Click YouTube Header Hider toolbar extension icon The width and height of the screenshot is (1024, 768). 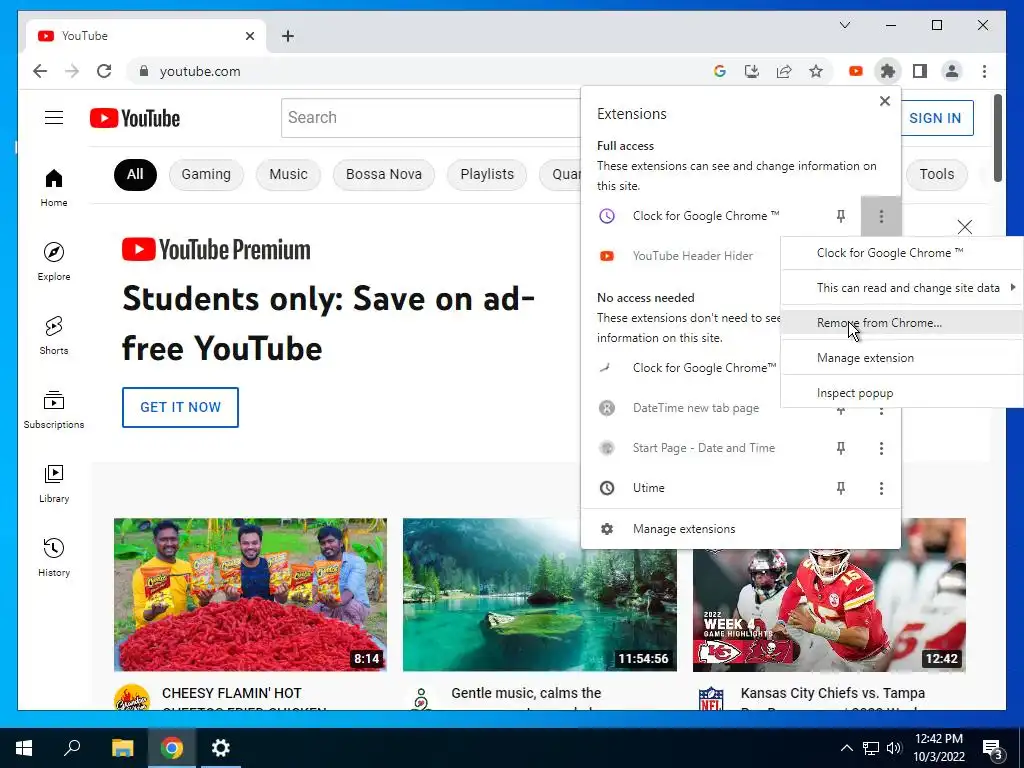856,71
